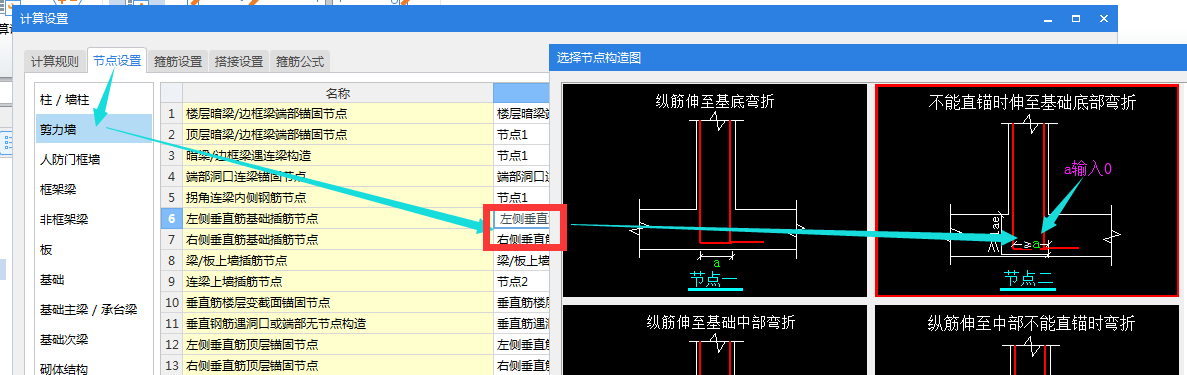Screen dimensions: 1187x375
Task: Choose 纵筋伸至中部不能直锚时弯折 diagram
Action: tap(1028, 339)
